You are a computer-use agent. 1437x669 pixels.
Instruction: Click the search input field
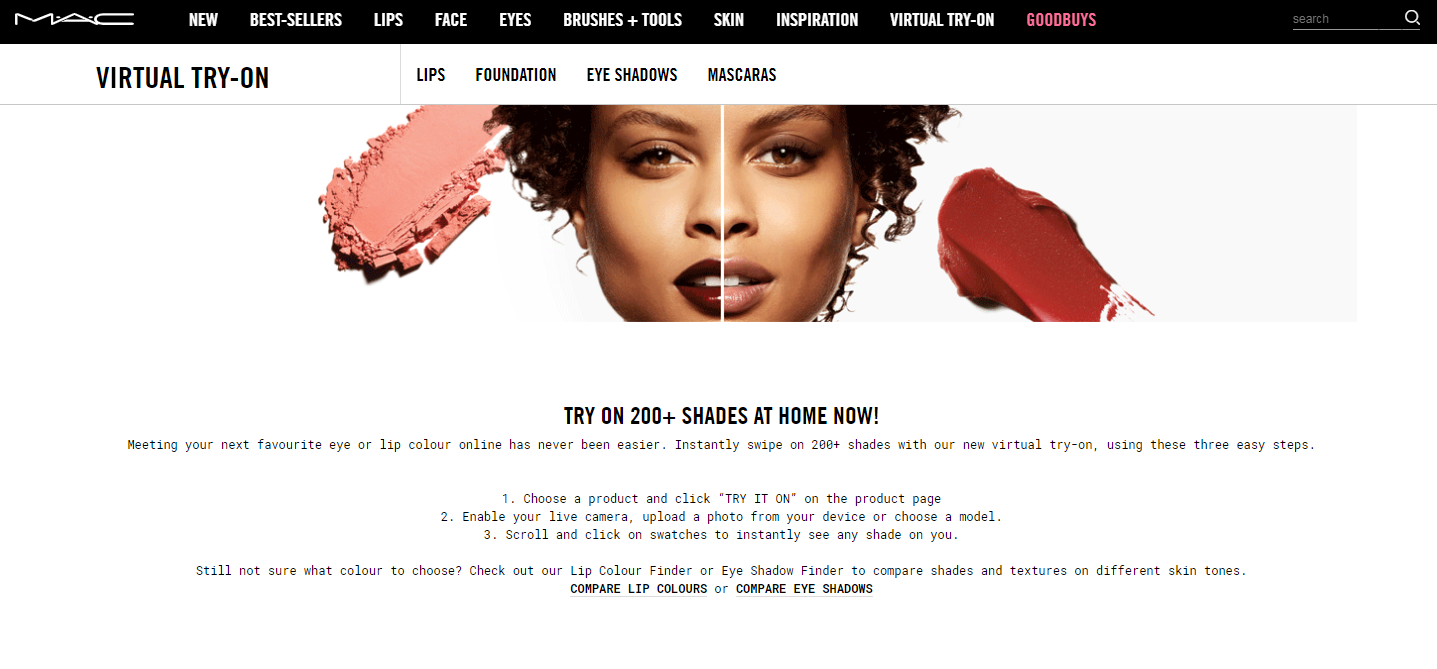(x=1346, y=19)
